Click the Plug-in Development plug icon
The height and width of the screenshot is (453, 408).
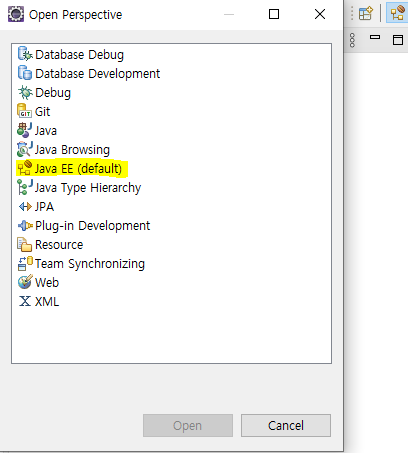pos(25,226)
